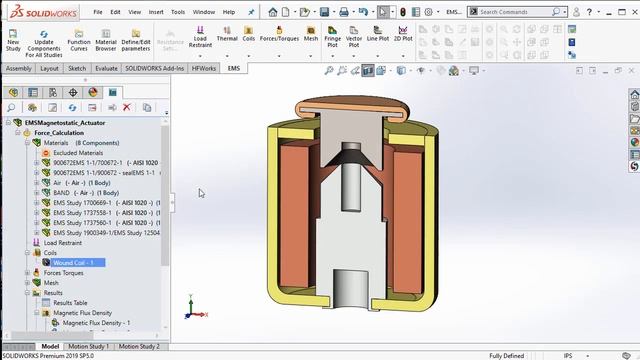Click the Zoom to Fit icon in heads-up toolbar

[329, 71]
